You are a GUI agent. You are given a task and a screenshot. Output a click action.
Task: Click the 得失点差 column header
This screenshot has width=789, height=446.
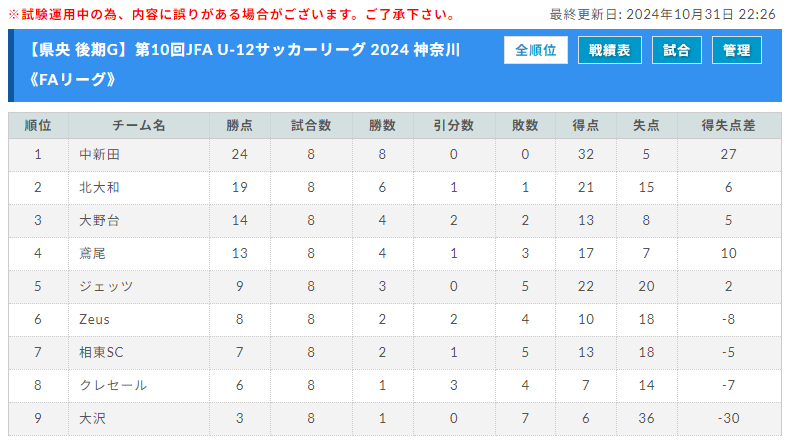[729, 125]
